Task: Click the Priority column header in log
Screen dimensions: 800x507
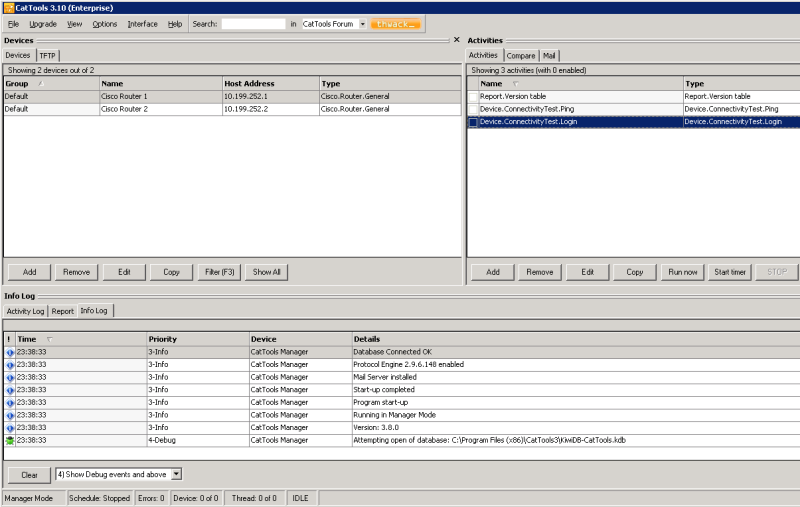Action: coord(198,339)
